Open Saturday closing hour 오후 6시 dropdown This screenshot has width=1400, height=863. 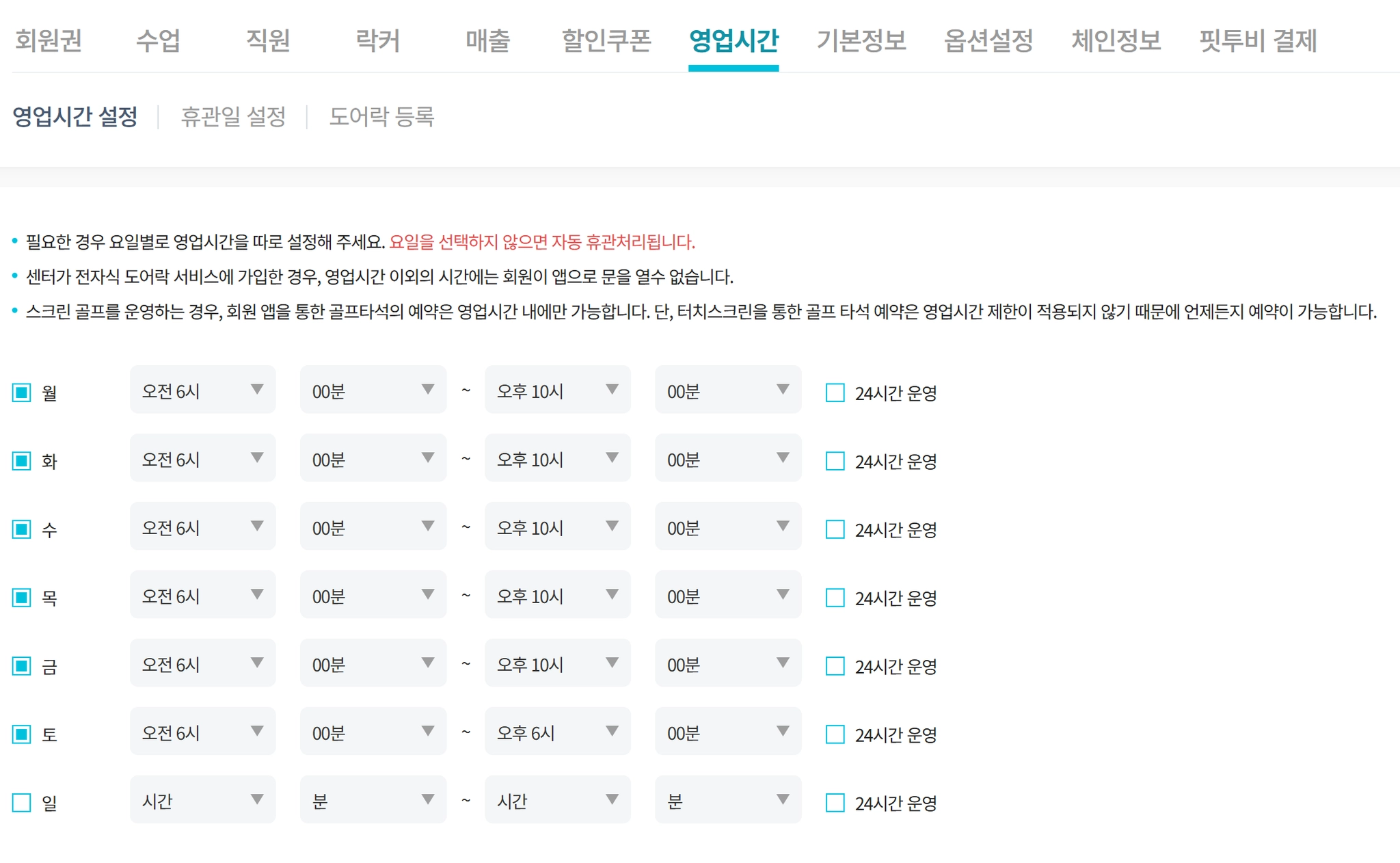(x=557, y=732)
